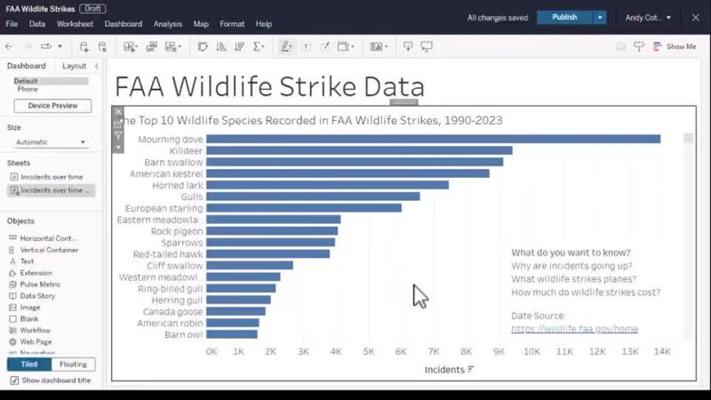The image size is (711, 400).
Task: Click the Data Story object
Action: (x=32, y=296)
